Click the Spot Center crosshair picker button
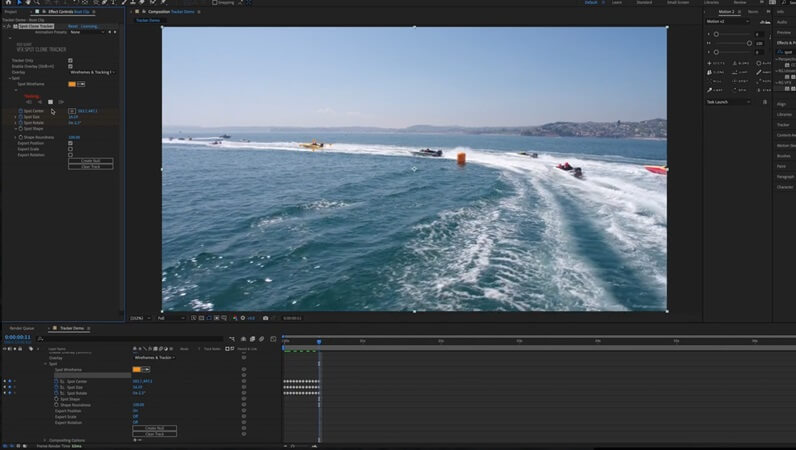Image resolution: width=796 pixels, height=450 pixels. 72,111
